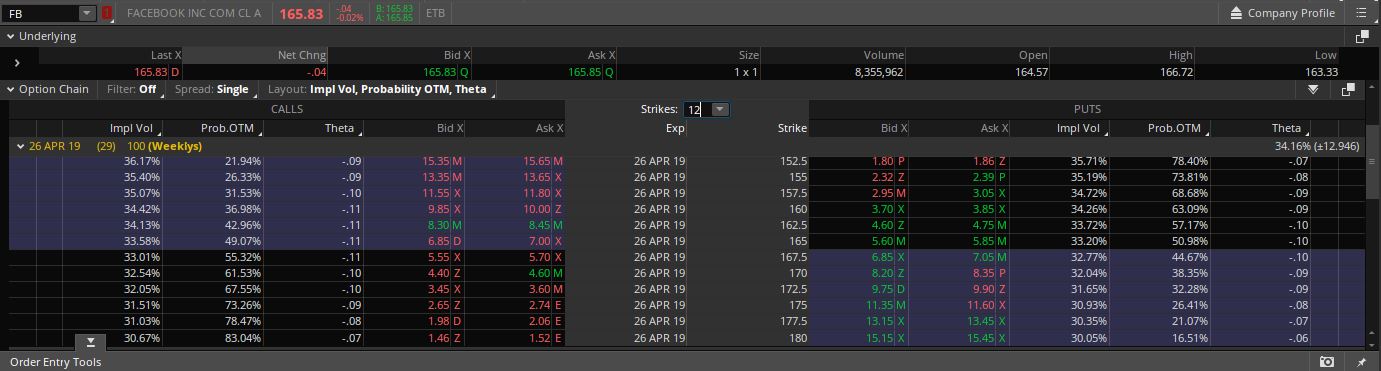Viewport: 1381px width, 371px height.
Task: Click the double-down arrow icon in Option Chain header
Action: (1313, 89)
